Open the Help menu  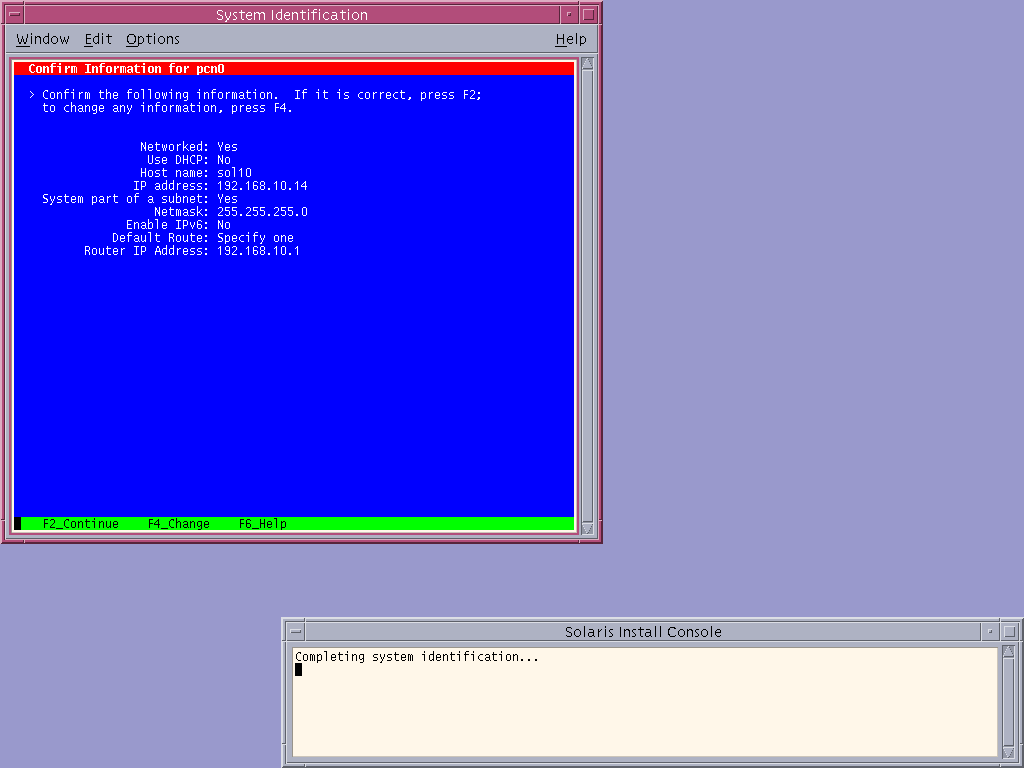coord(571,39)
